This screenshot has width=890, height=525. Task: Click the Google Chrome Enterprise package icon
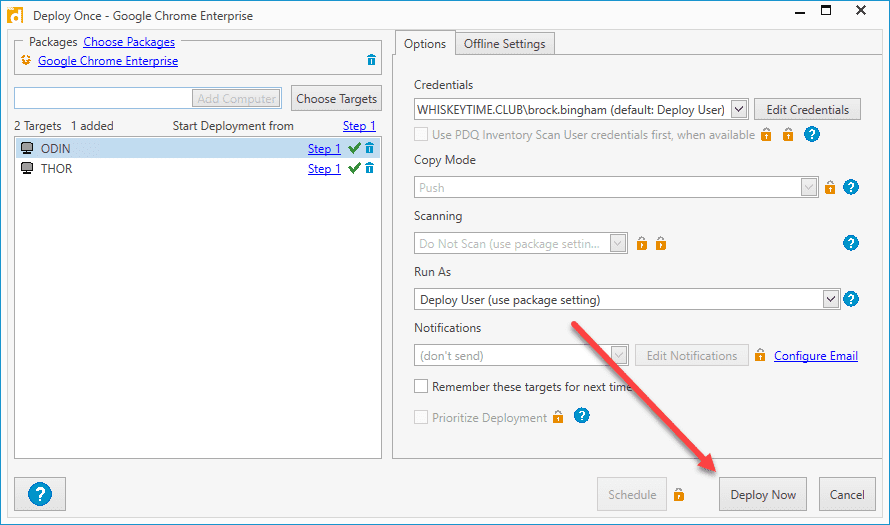pyautogui.click(x=26, y=60)
